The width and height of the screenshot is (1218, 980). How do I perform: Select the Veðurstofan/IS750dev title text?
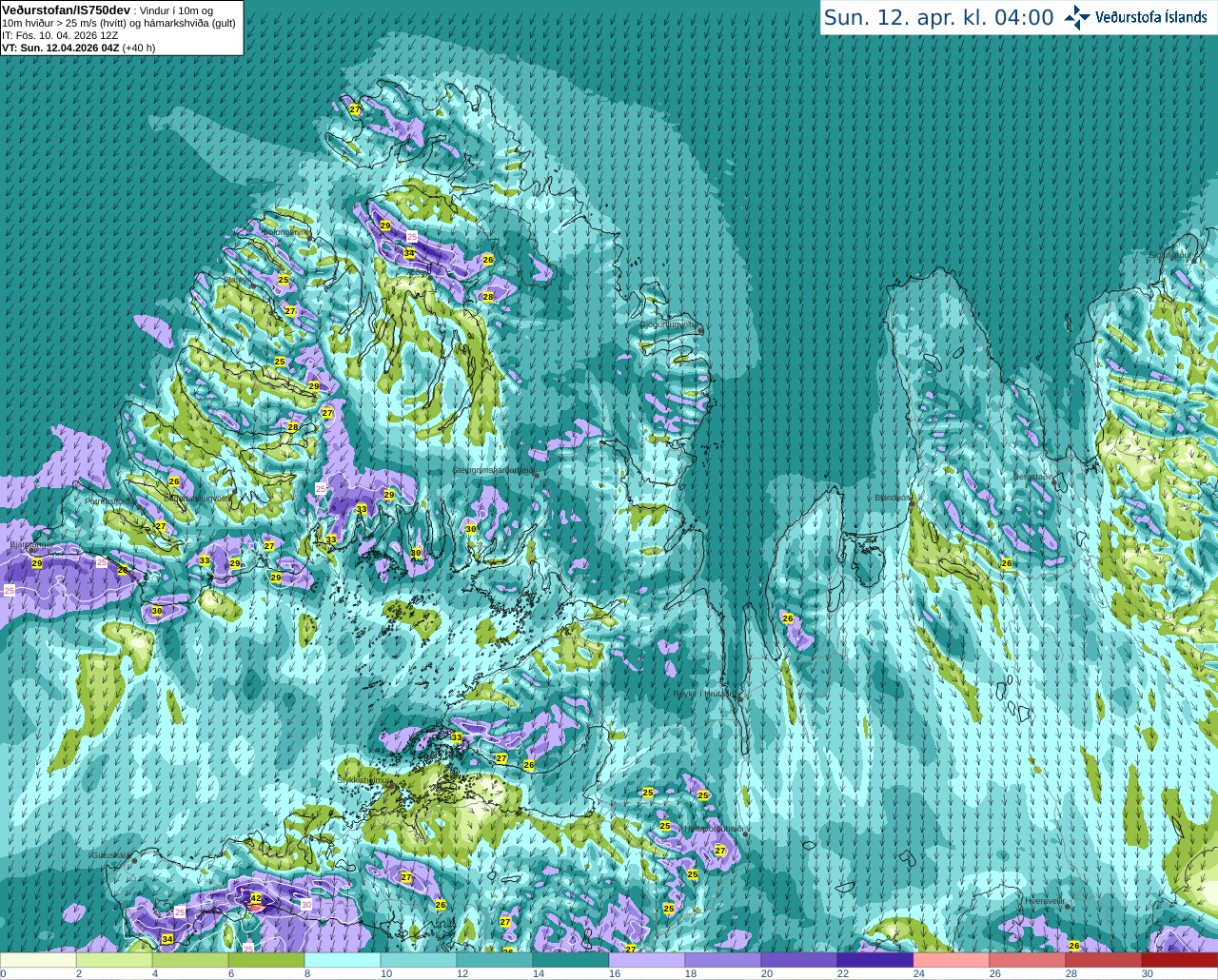pos(67,10)
